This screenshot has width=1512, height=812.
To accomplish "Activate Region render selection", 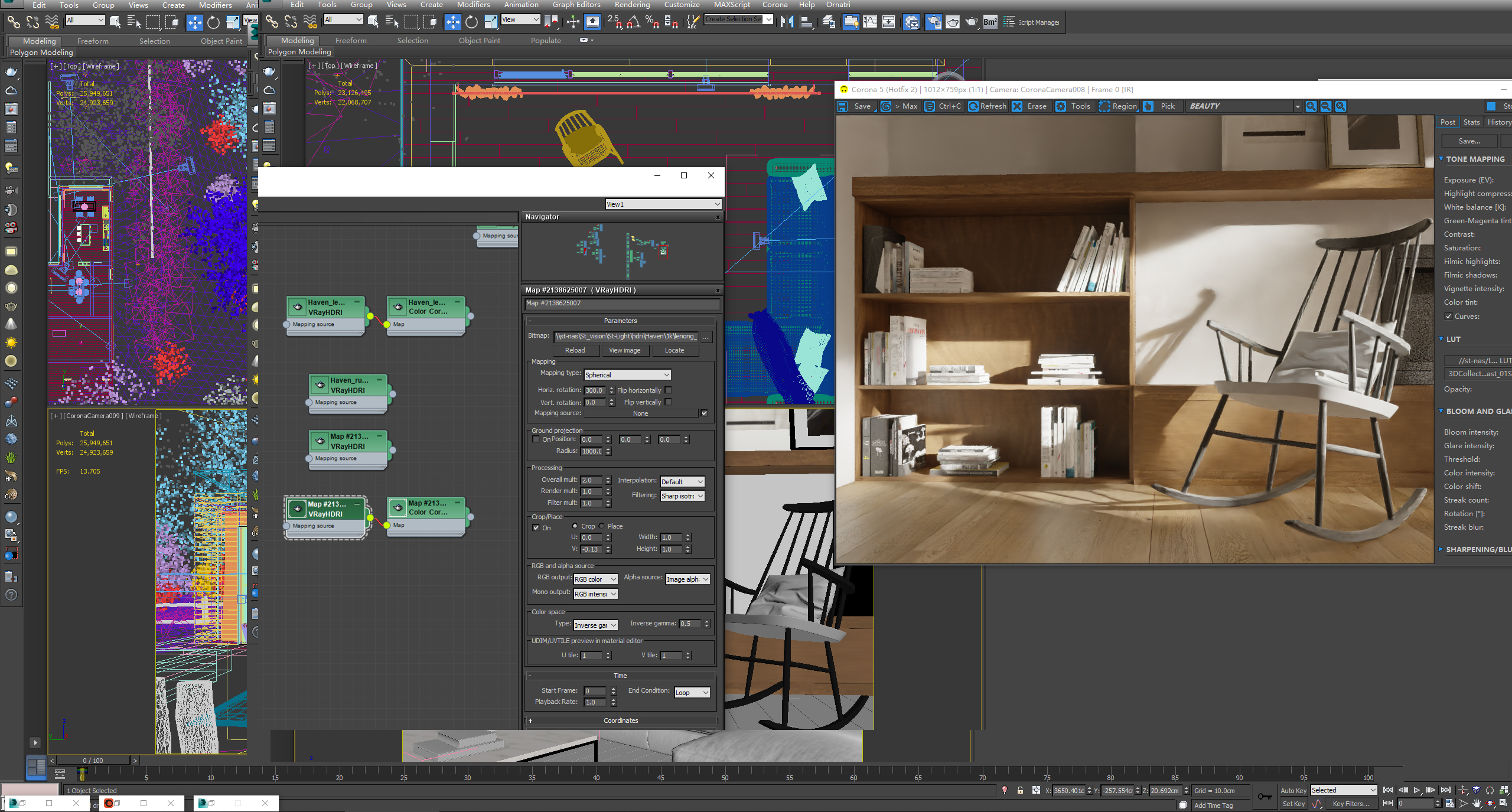I will [1118, 106].
